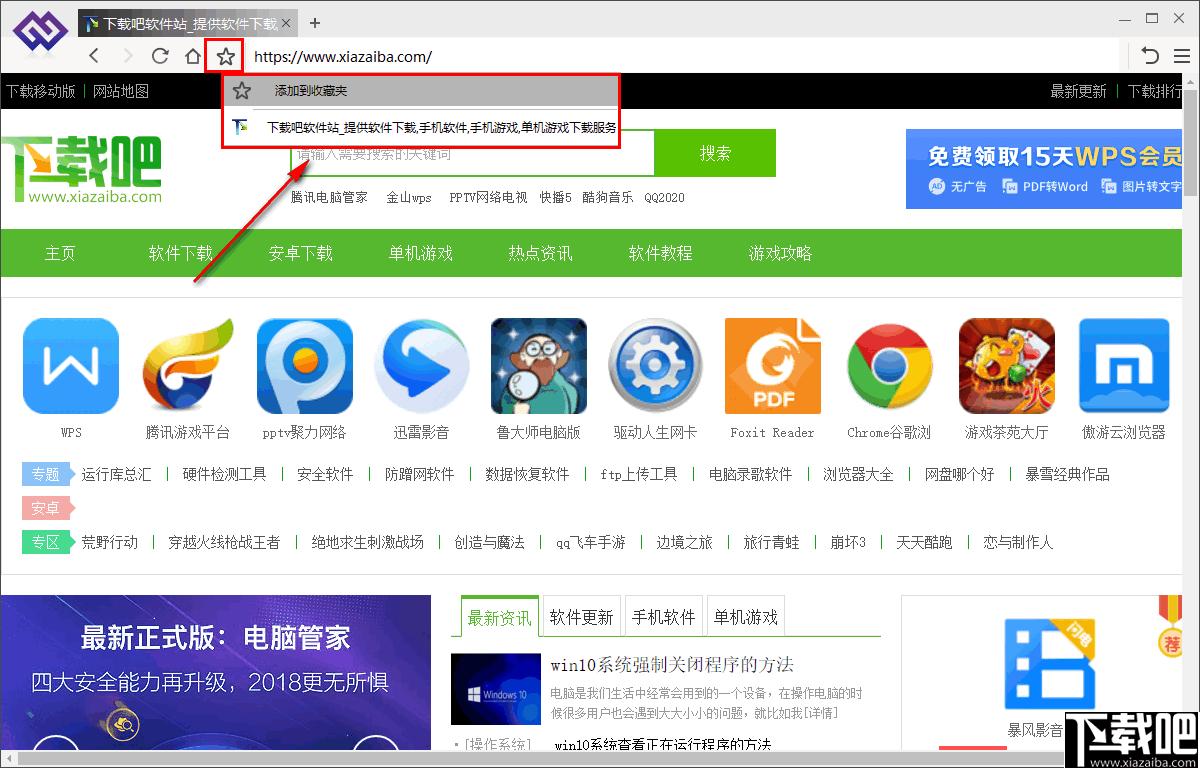Go to home page icon
This screenshot has height=768, width=1200.
[193, 56]
